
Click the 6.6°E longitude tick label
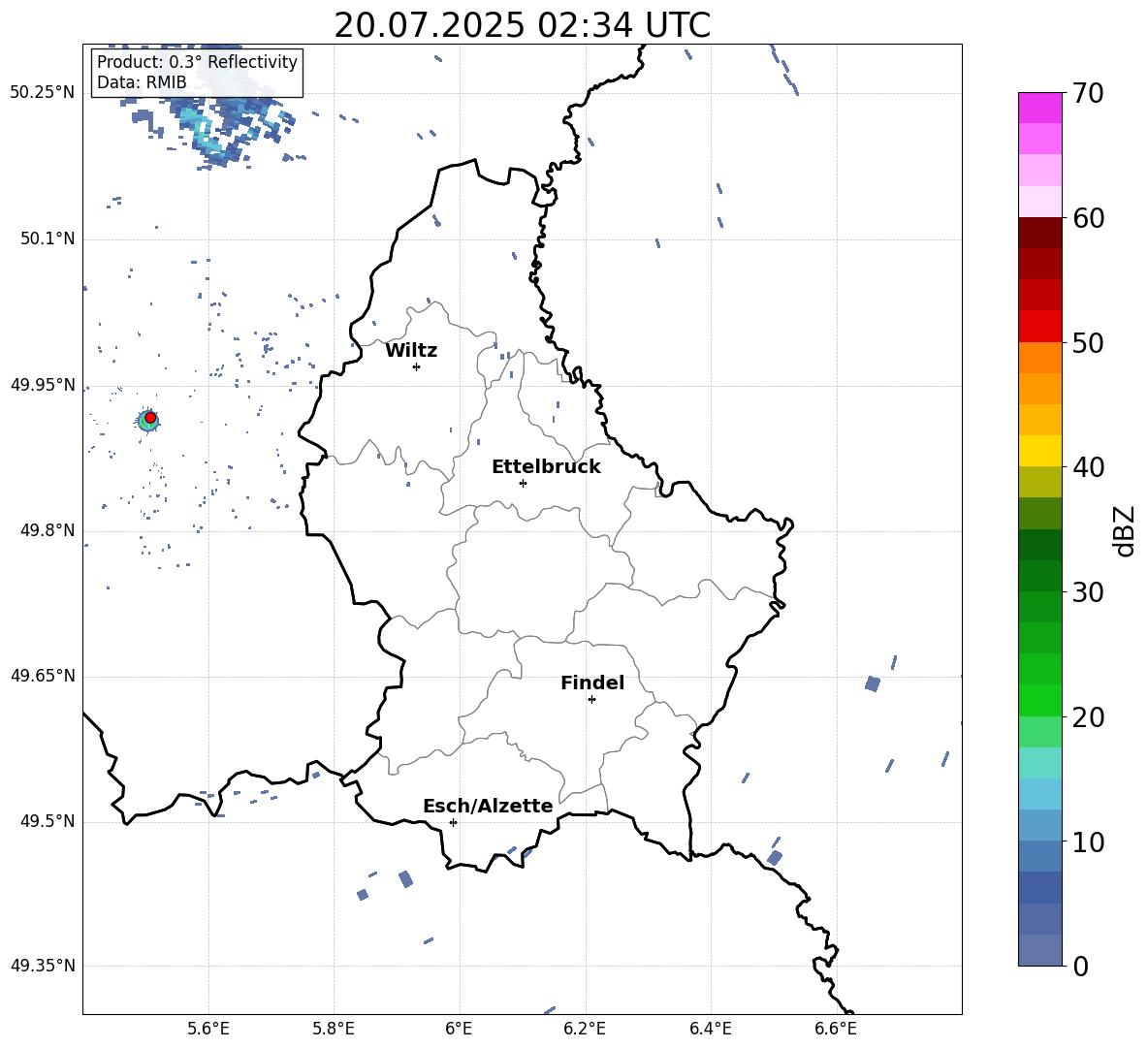836,1029
